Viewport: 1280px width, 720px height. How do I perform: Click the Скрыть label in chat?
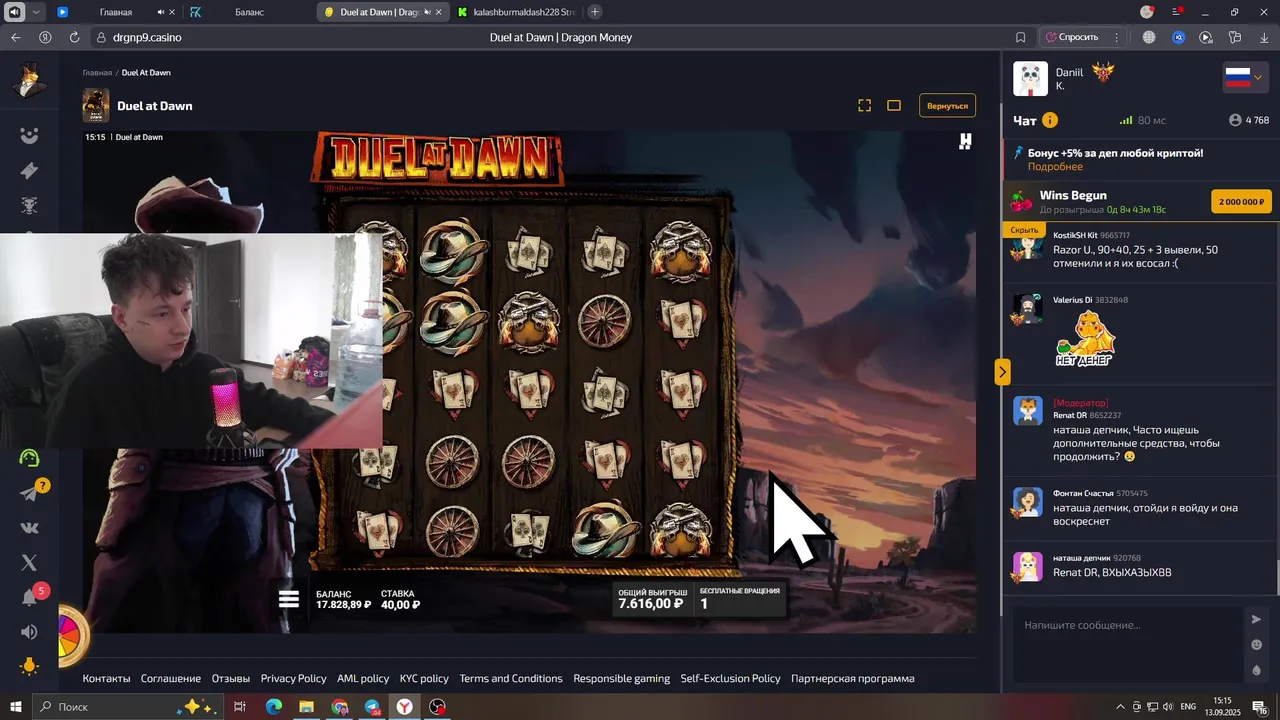pos(1024,230)
